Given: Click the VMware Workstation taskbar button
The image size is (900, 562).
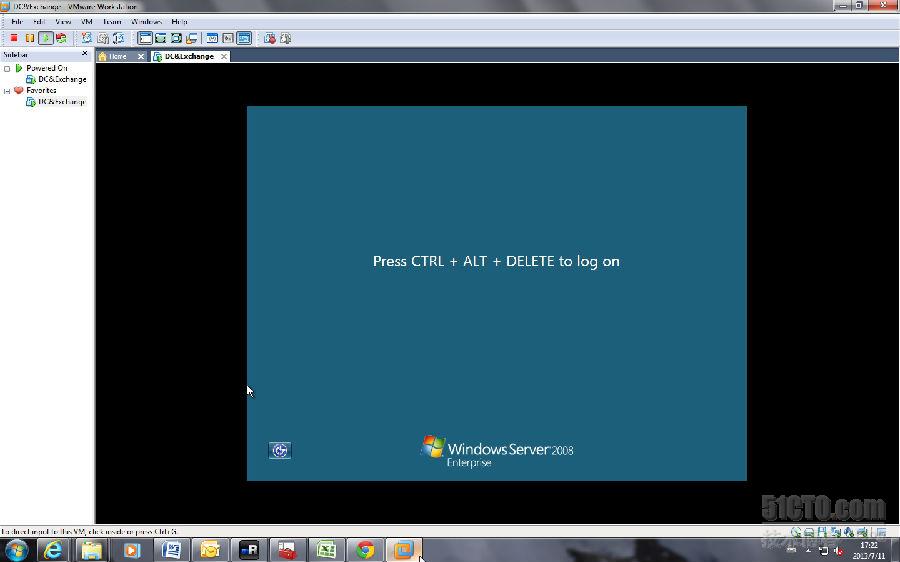Looking at the screenshot, I should 404,550.
